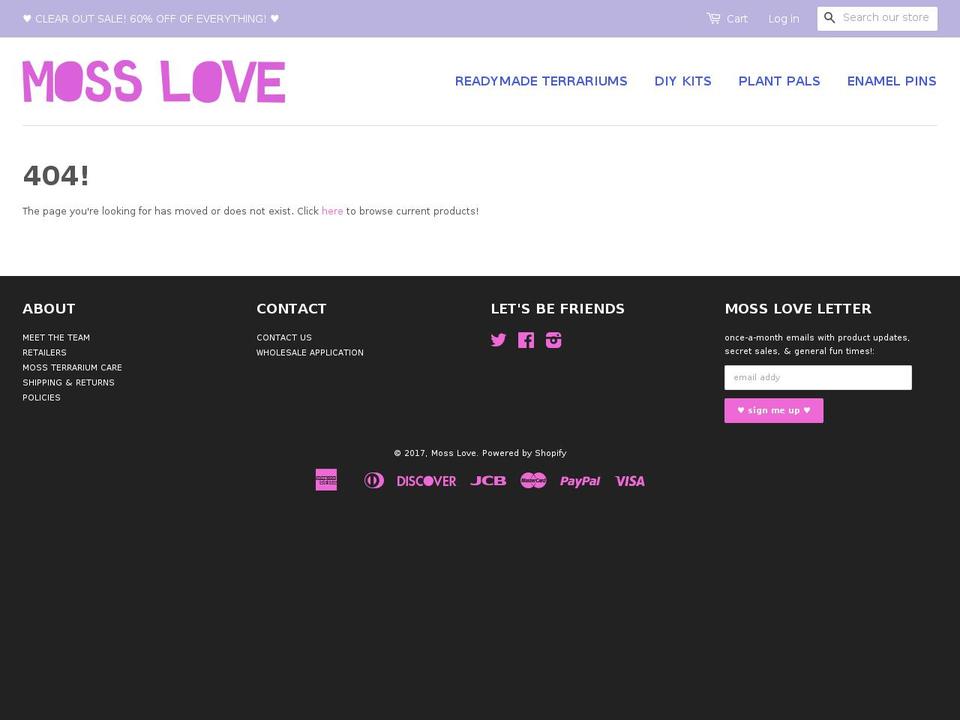Click the Moss Love Letter heading

tap(798, 309)
